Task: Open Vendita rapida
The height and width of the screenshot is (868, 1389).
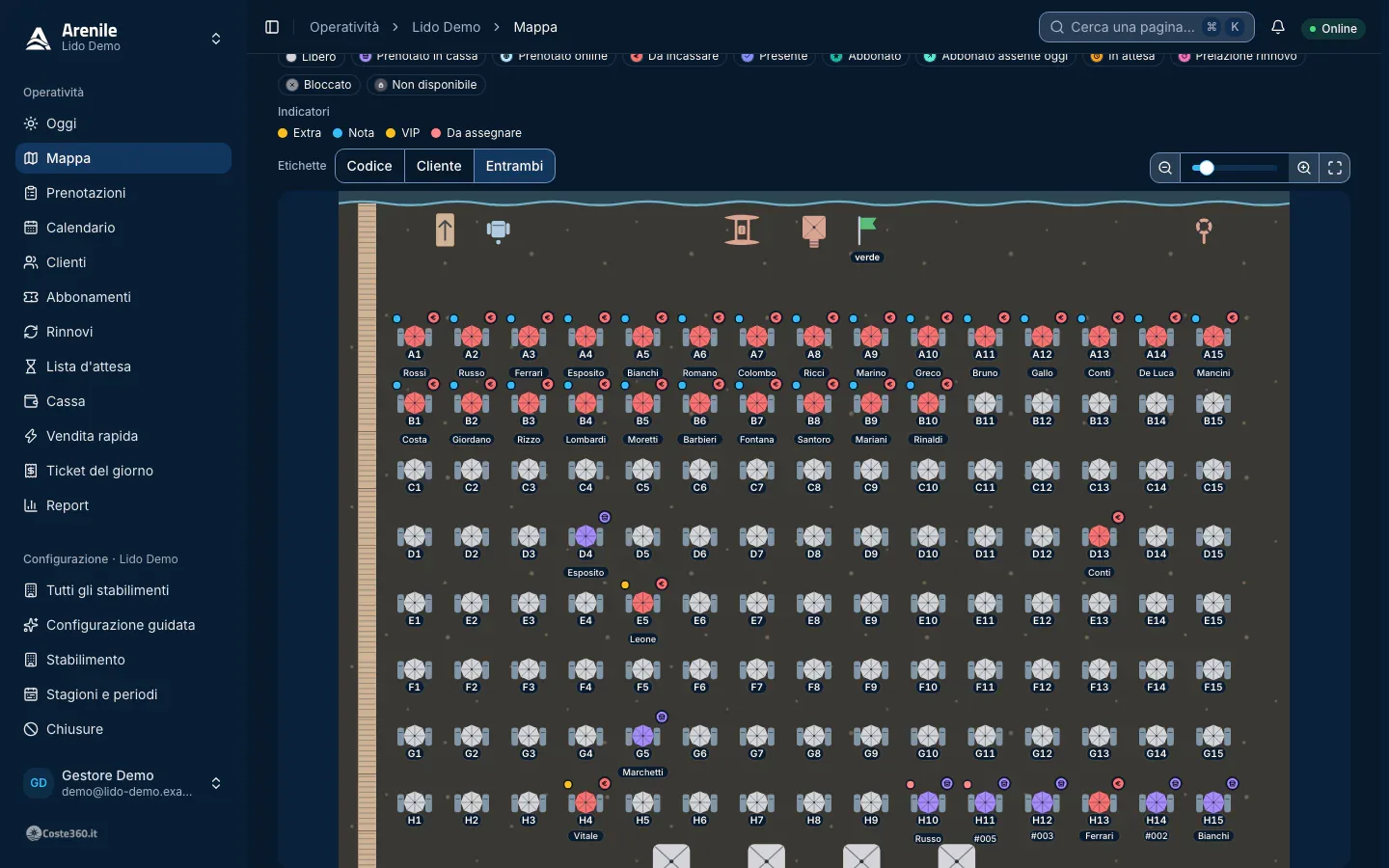Action: coord(123,436)
